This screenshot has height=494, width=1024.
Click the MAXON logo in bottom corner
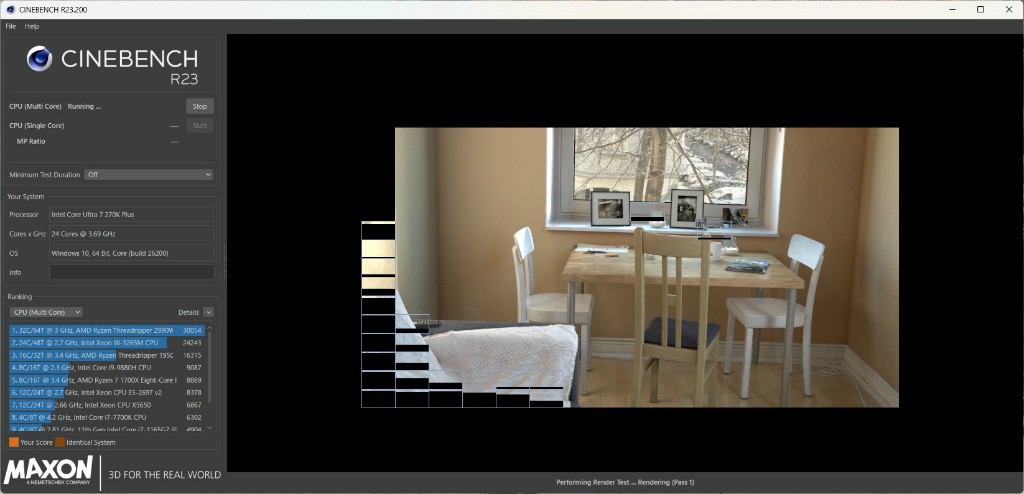point(49,472)
